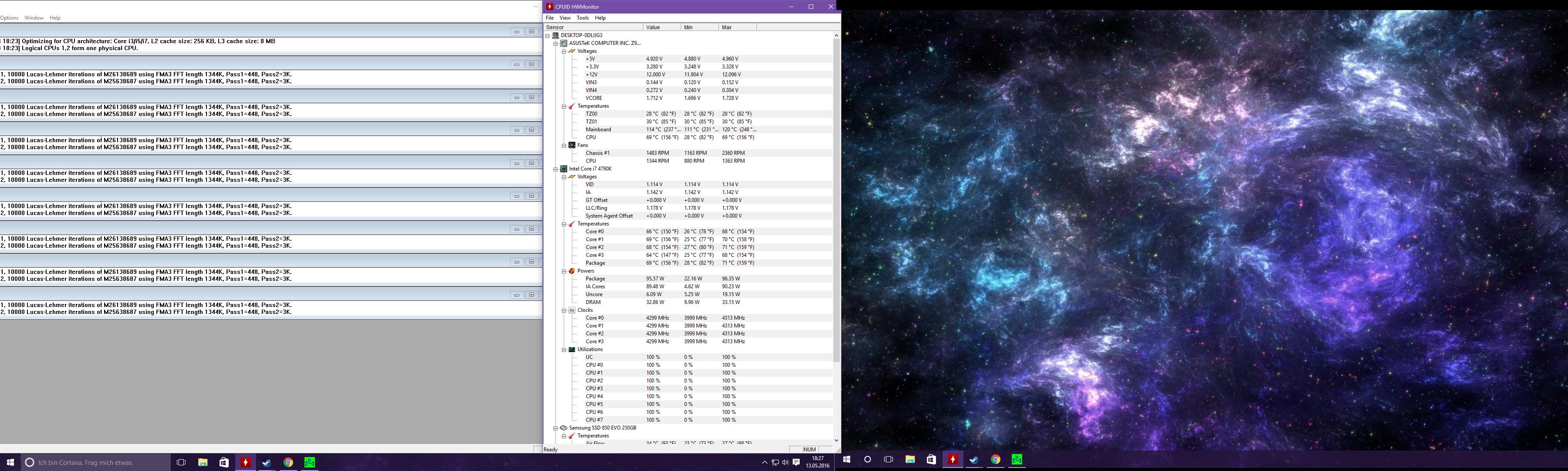The height and width of the screenshot is (471, 1568).
Task: Click the Prime95 taskbar icon
Action: tap(309, 462)
